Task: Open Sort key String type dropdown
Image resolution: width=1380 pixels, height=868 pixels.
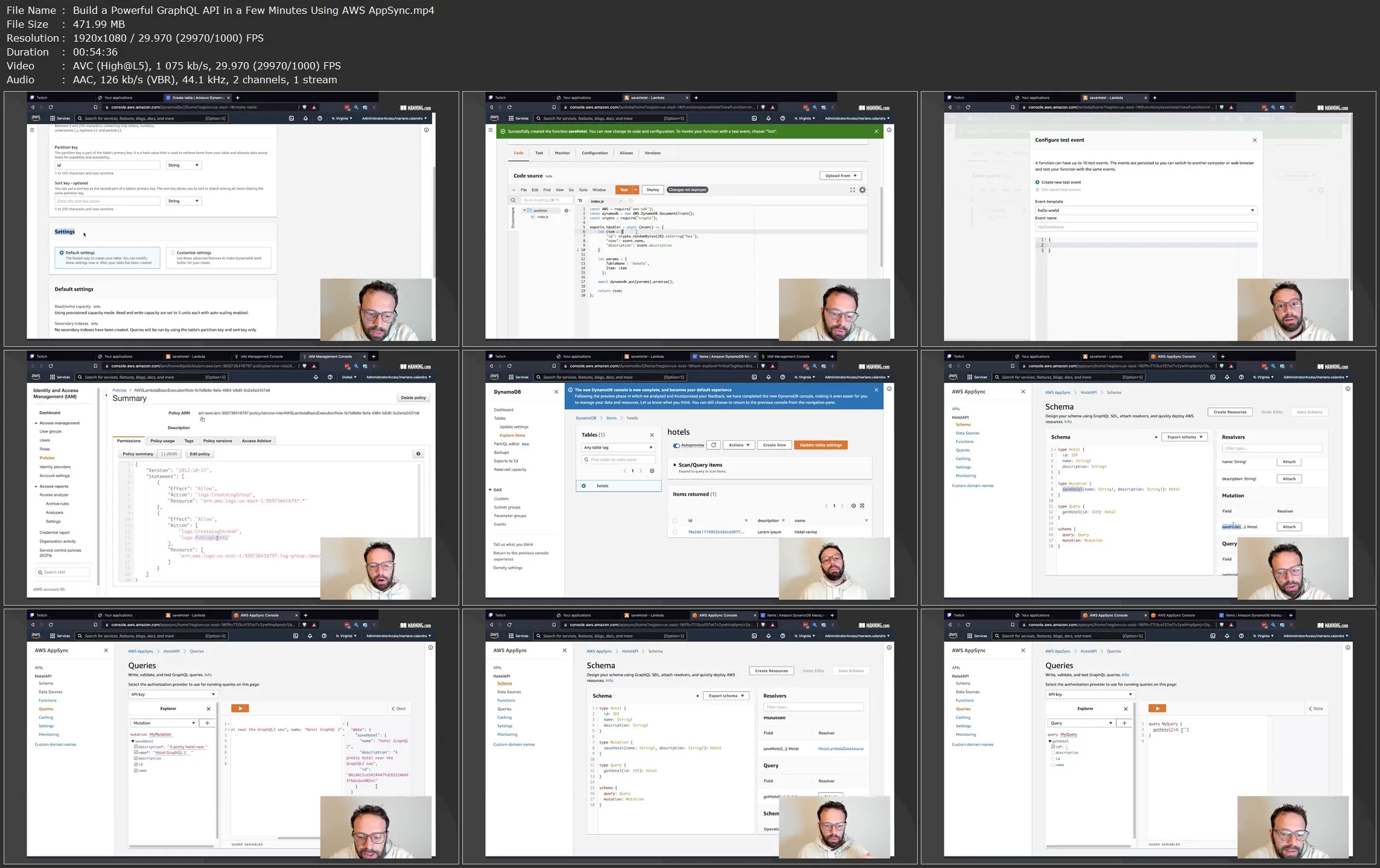Action: pyautogui.click(x=183, y=201)
